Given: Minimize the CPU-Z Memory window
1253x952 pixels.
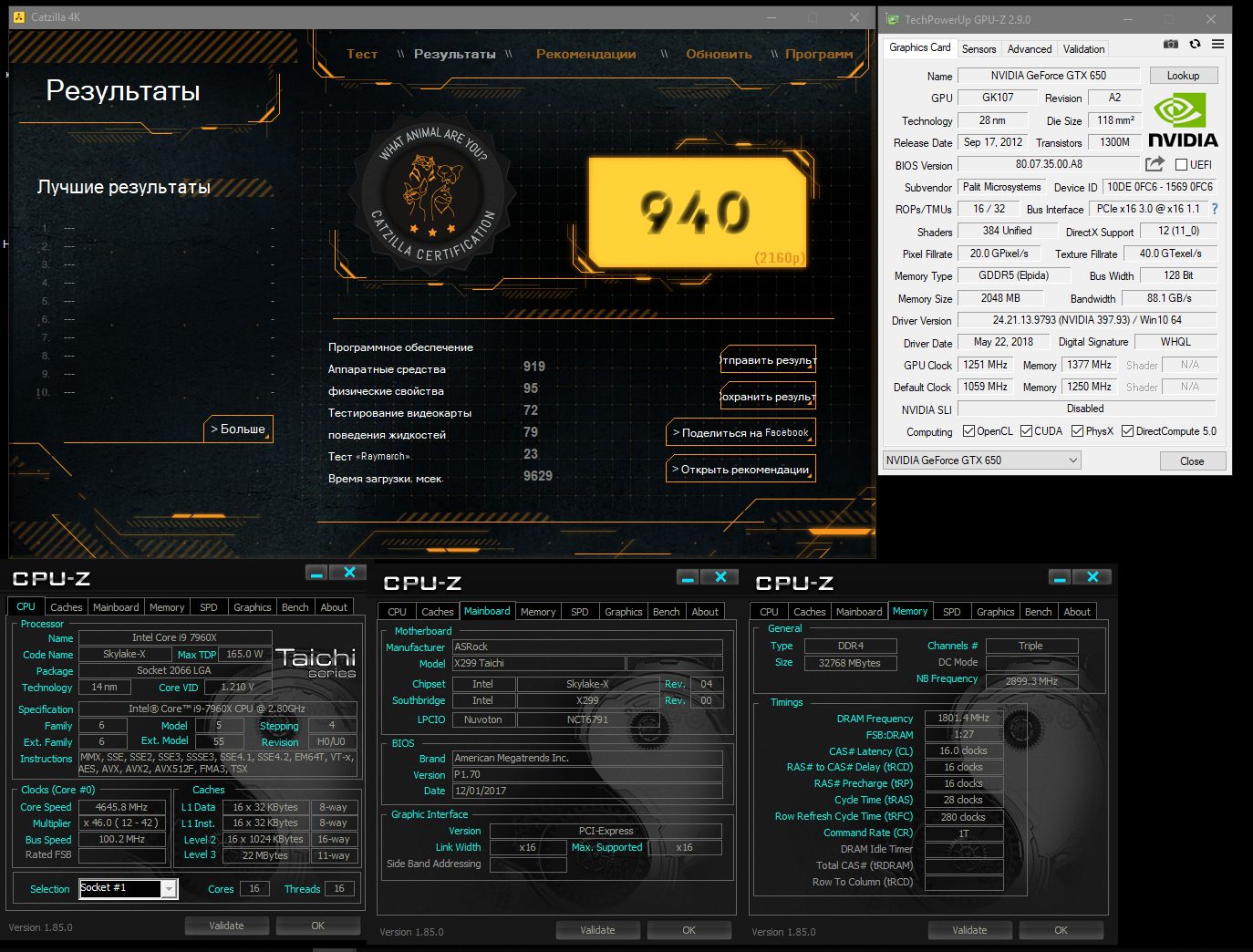Looking at the screenshot, I should (1060, 577).
